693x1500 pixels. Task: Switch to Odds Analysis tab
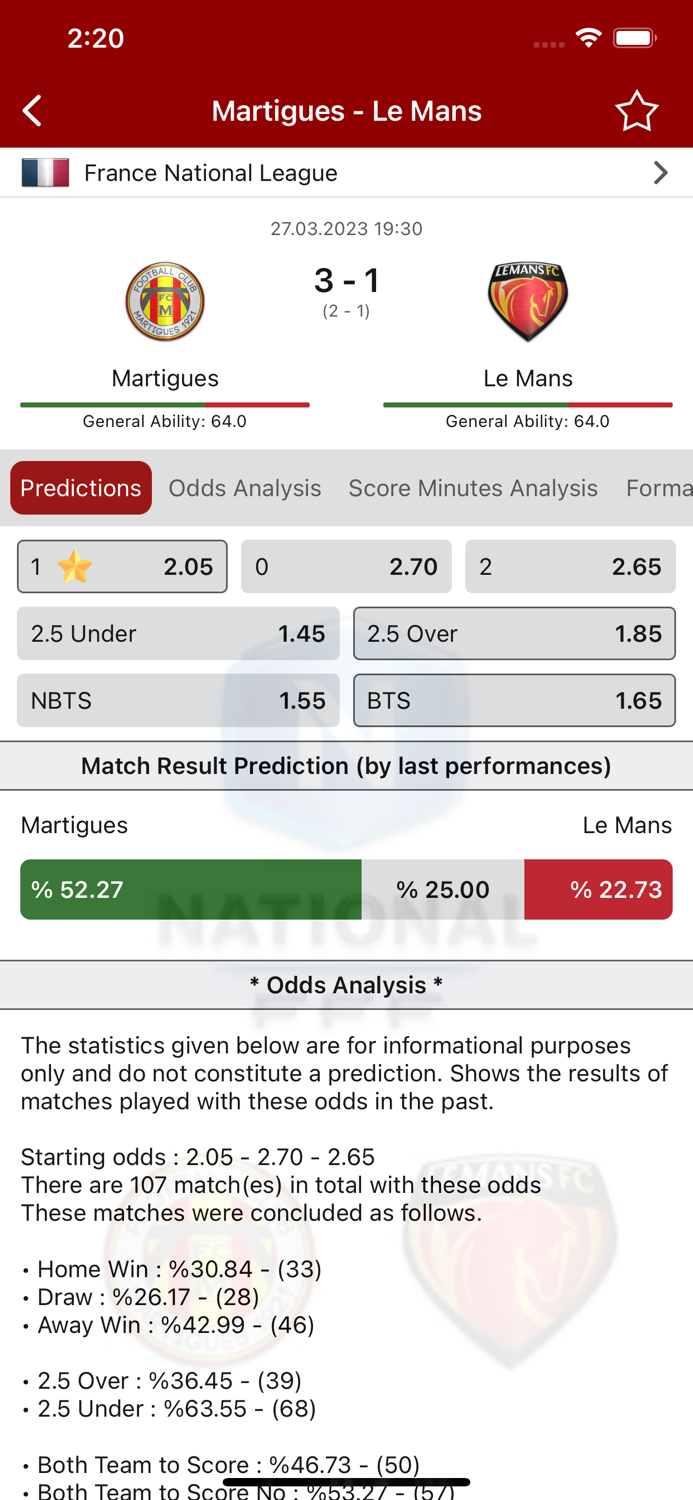coord(245,488)
